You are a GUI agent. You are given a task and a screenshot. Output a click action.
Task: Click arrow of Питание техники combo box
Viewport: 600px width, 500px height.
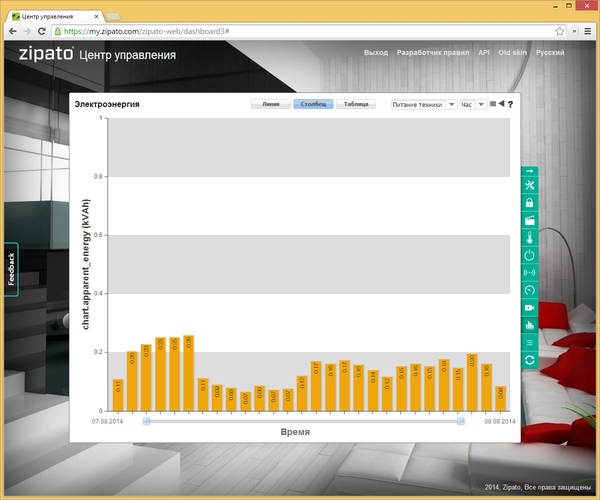tap(452, 104)
